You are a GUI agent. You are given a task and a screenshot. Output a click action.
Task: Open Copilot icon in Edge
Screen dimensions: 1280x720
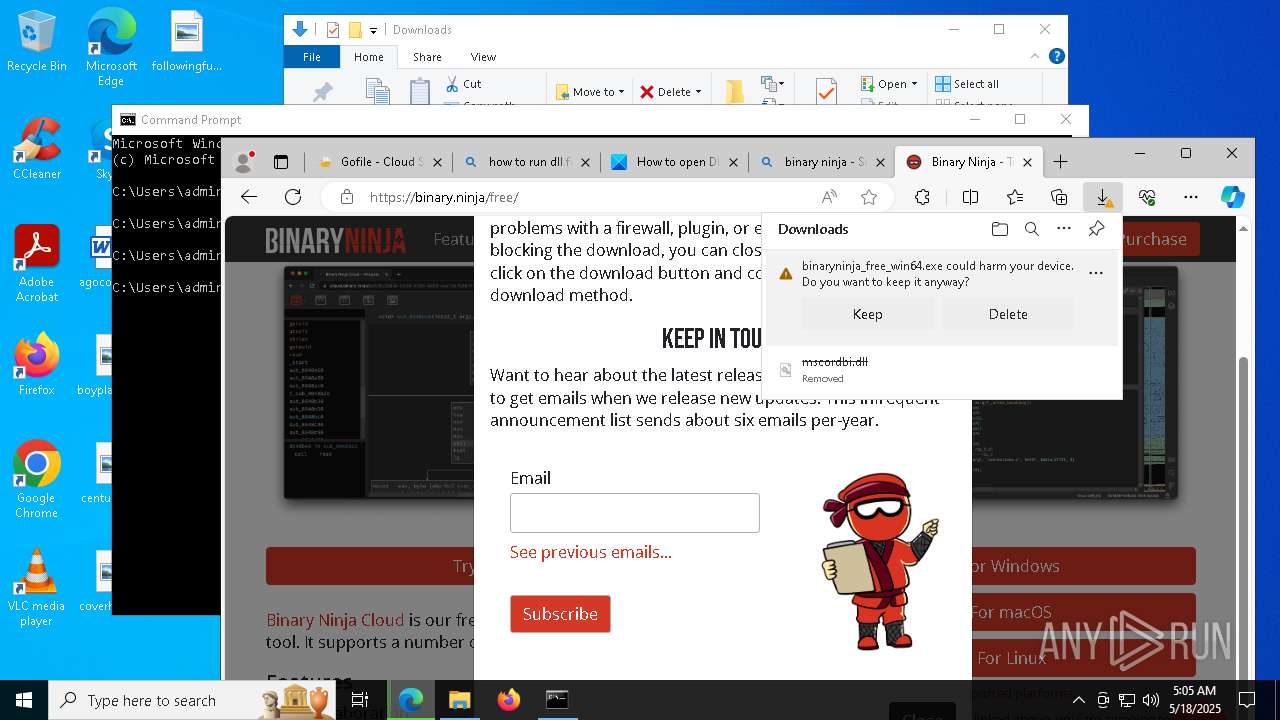coord(1233,197)
